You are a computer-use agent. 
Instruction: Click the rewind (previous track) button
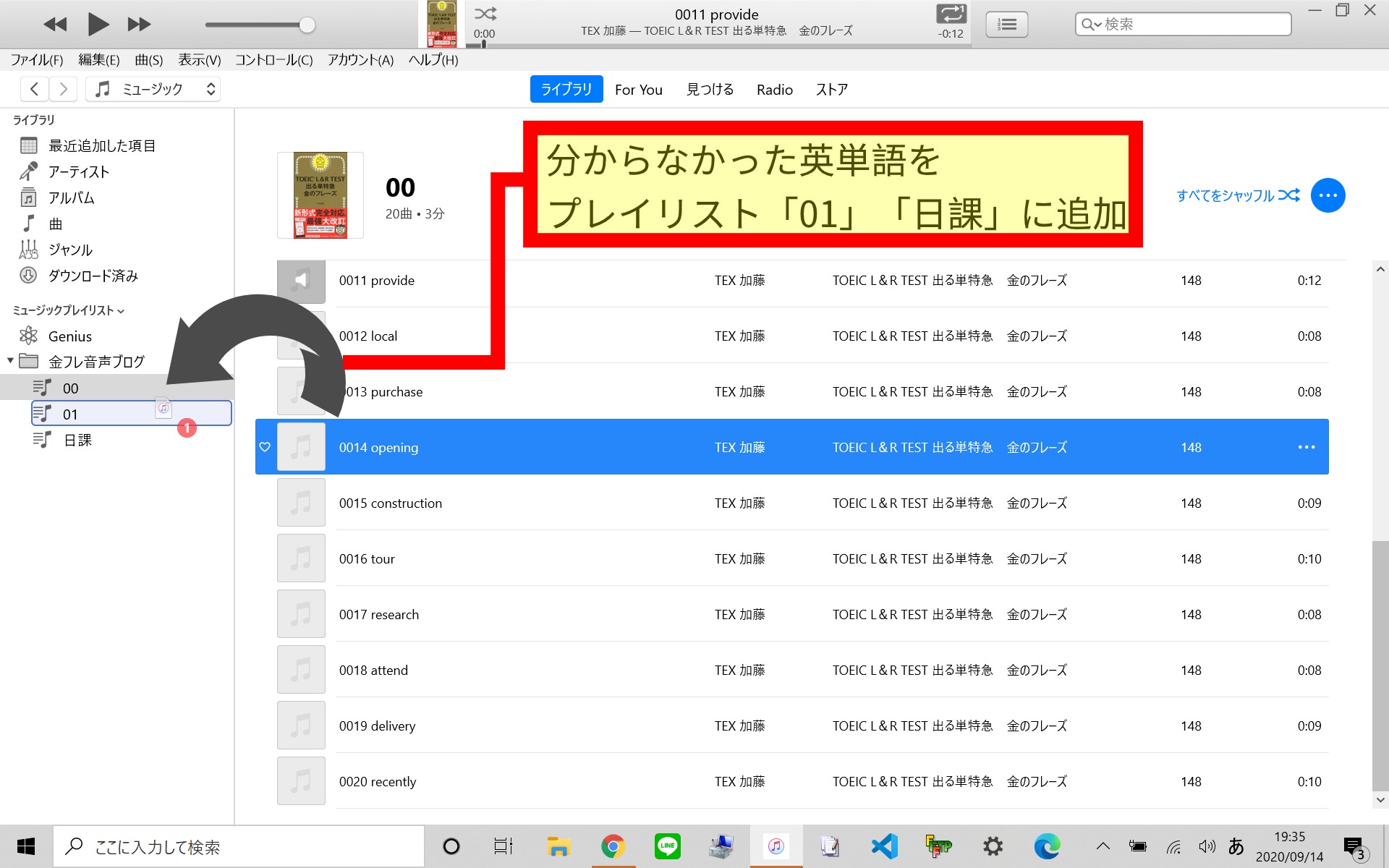click(x=55, y=25)
